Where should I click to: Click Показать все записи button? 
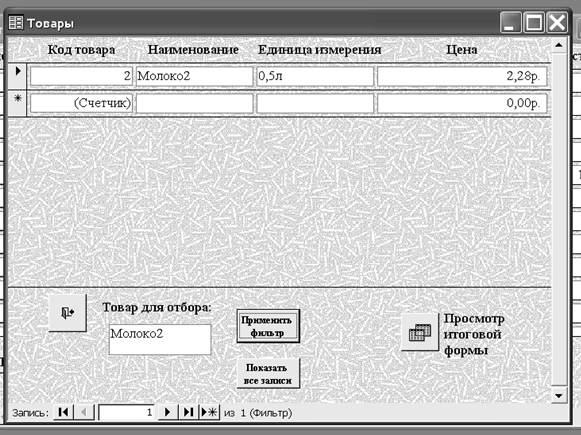268,373
